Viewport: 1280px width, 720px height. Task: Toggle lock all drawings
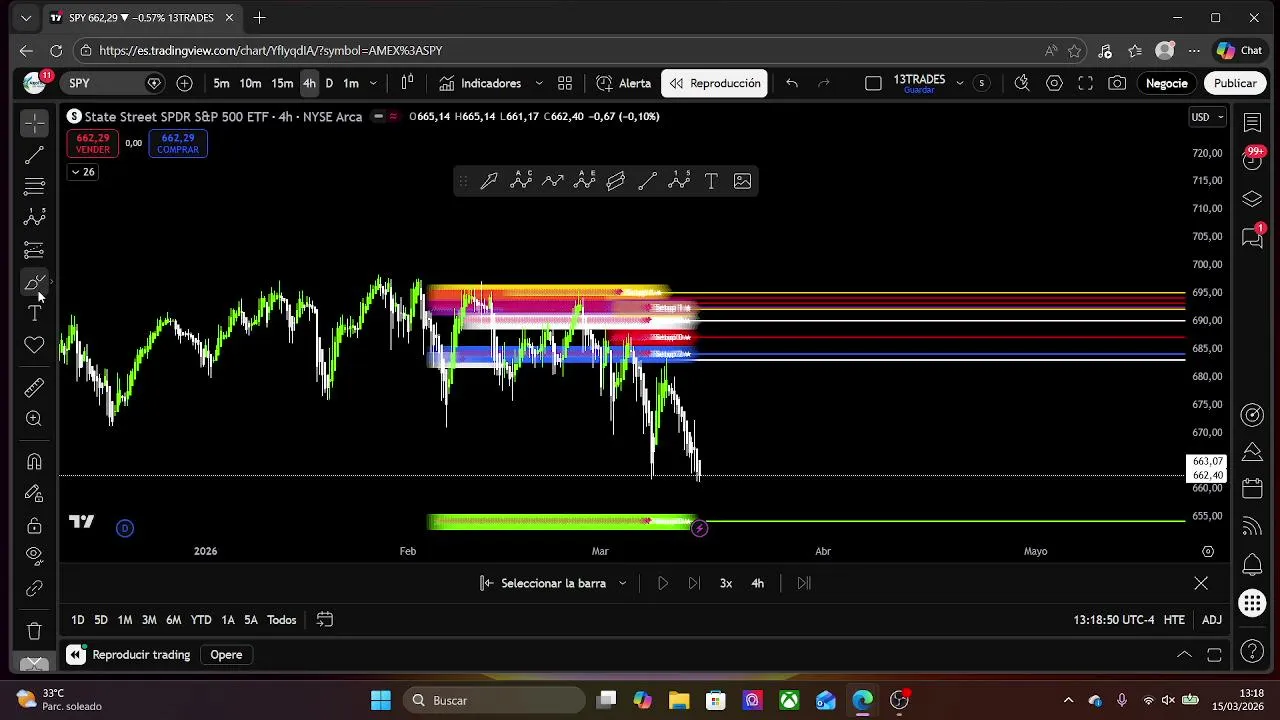pos(34,526)
